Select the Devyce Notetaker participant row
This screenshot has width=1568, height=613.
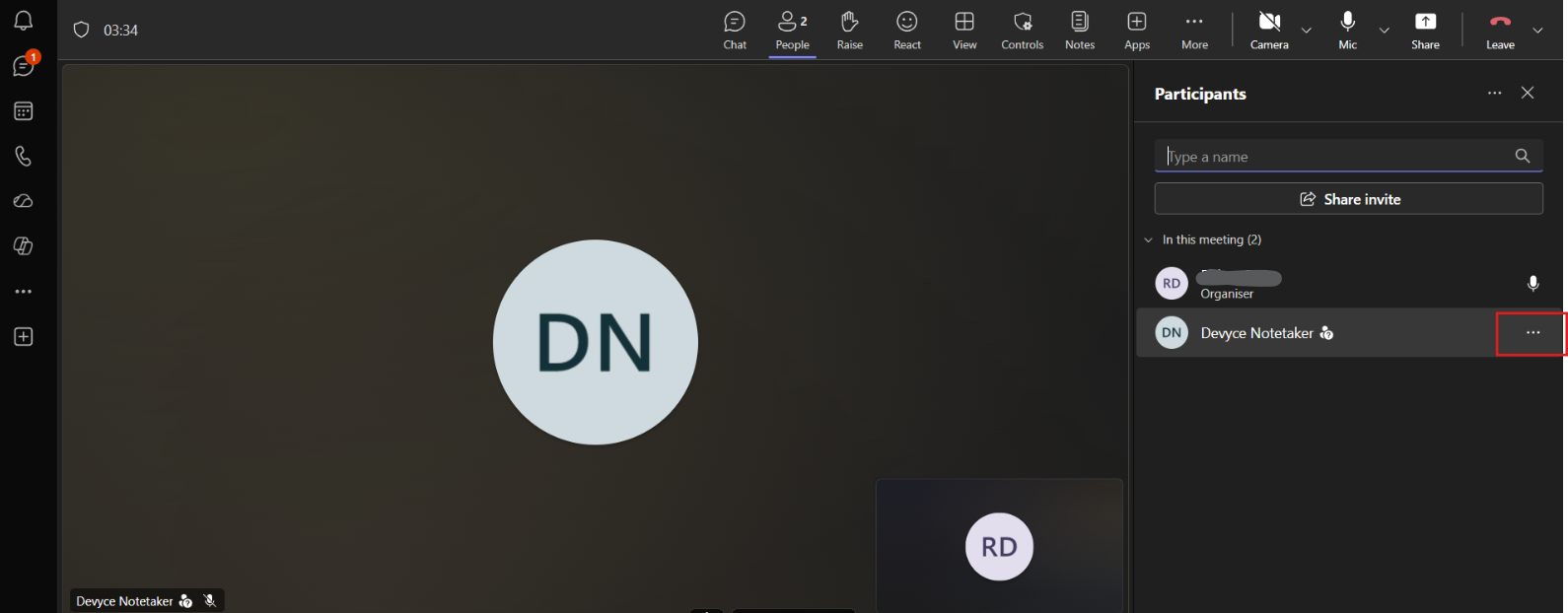pos(1349,333)
